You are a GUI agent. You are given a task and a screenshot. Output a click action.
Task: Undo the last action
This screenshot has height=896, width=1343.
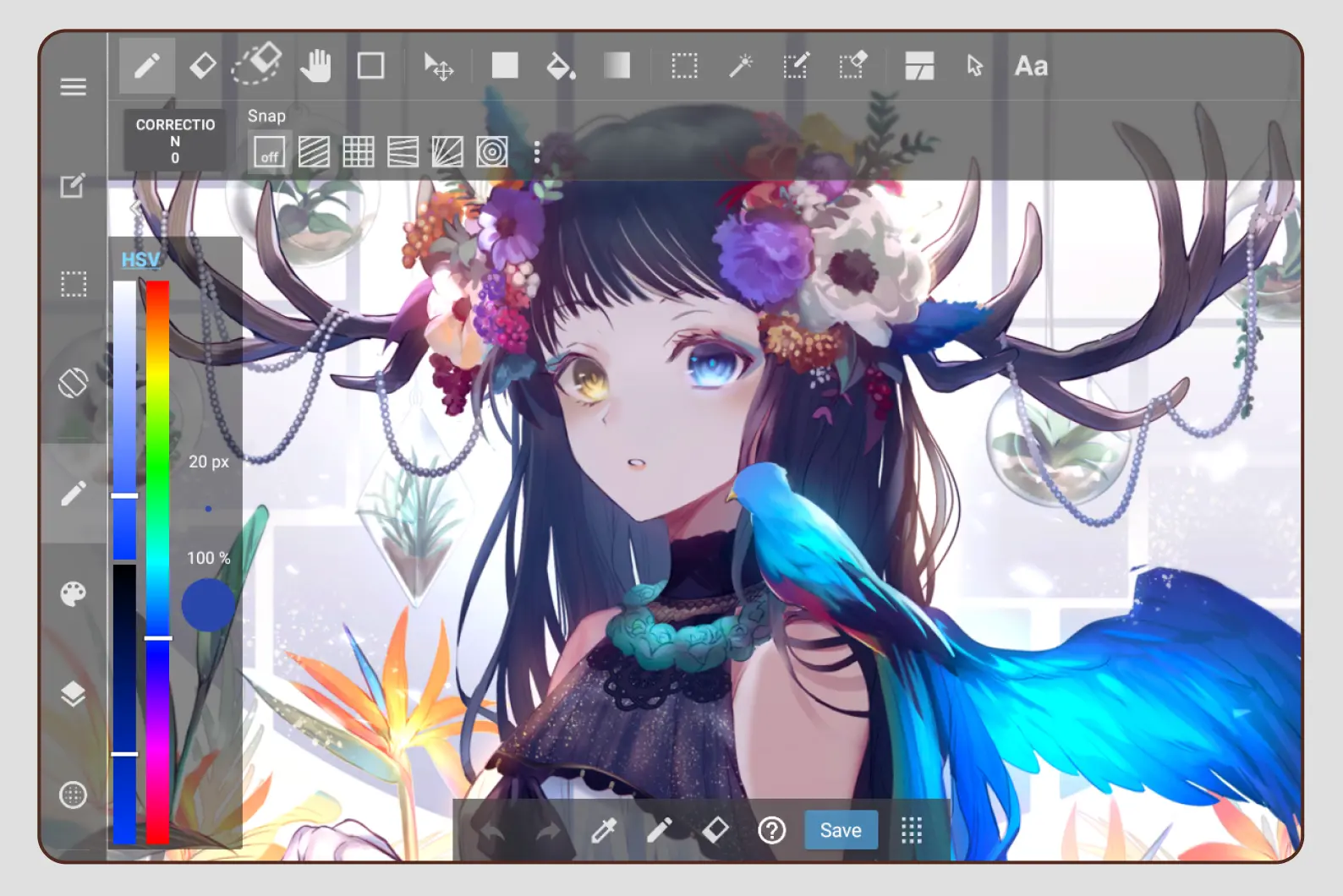click(x=492, y=831)
